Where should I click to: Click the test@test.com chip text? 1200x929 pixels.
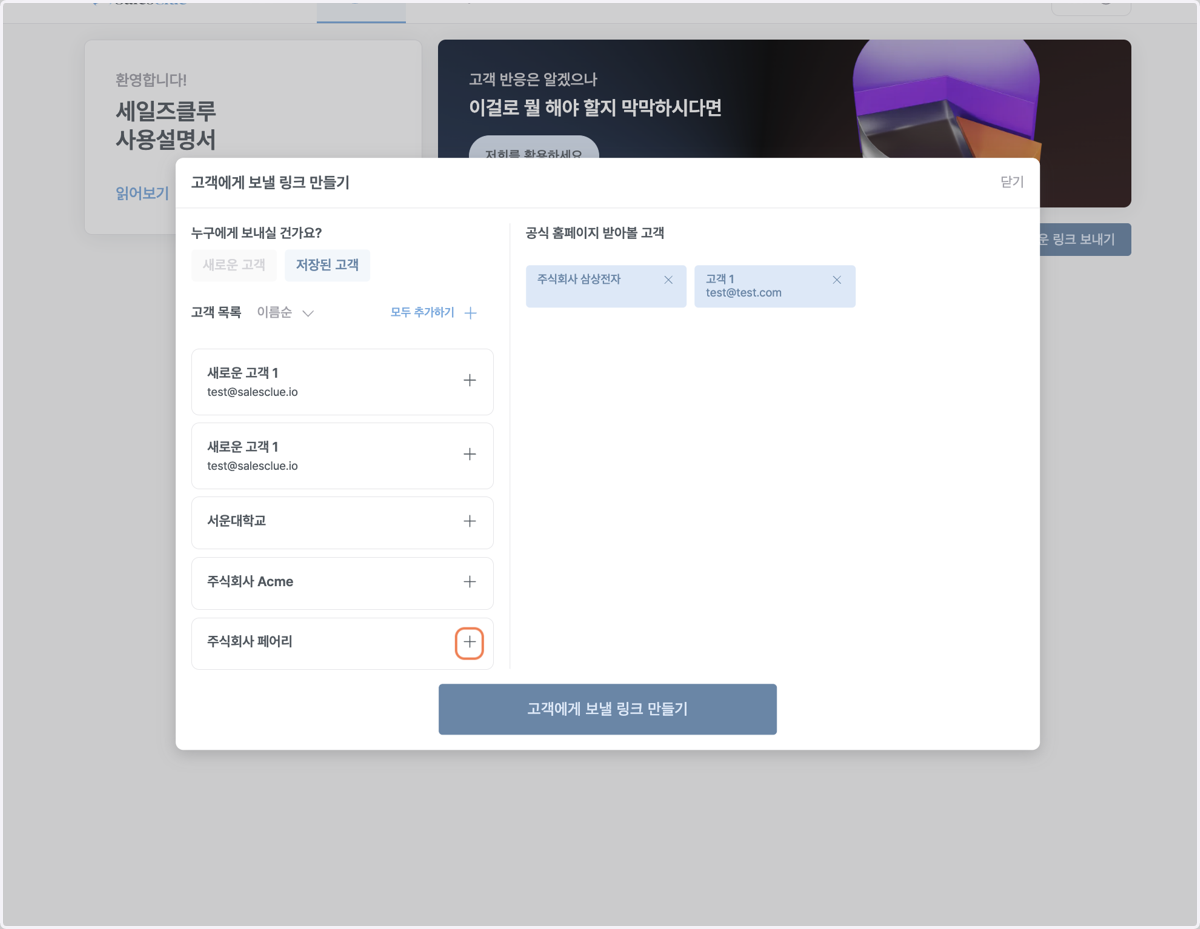pyautogui.click(x=744, y=293)
